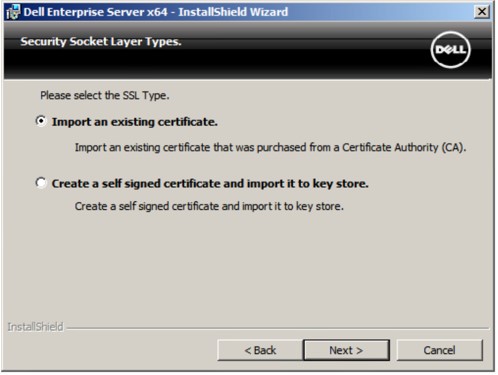The image size is (498, 375).
Task: Cancel the InstallShield wizard
Action: [439, 350]
